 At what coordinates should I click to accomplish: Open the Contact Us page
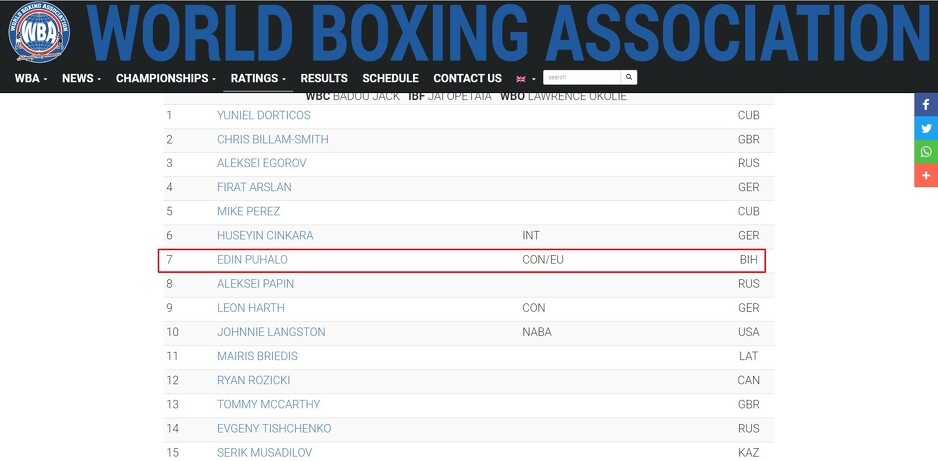[x=467, y=78]
